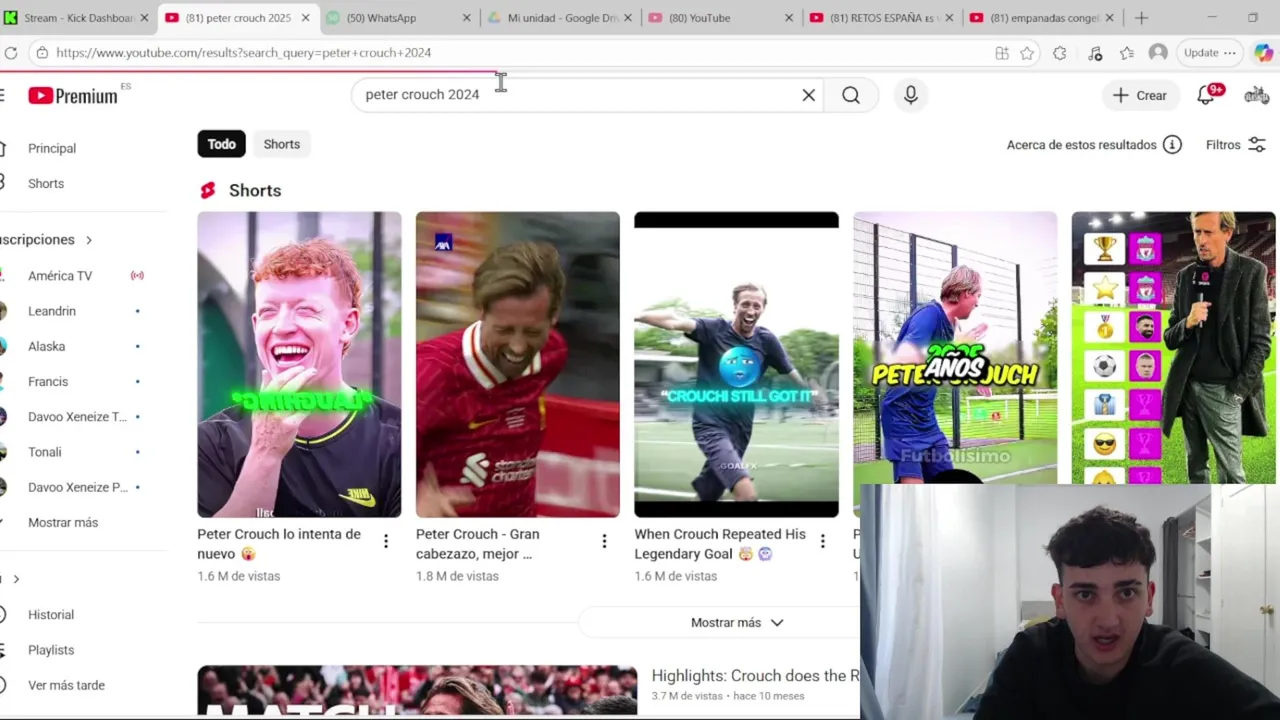Open 'Highlights: Crouch does the R...' video title
This screenshot has height=720, width=1280.
tap(754, 676)
